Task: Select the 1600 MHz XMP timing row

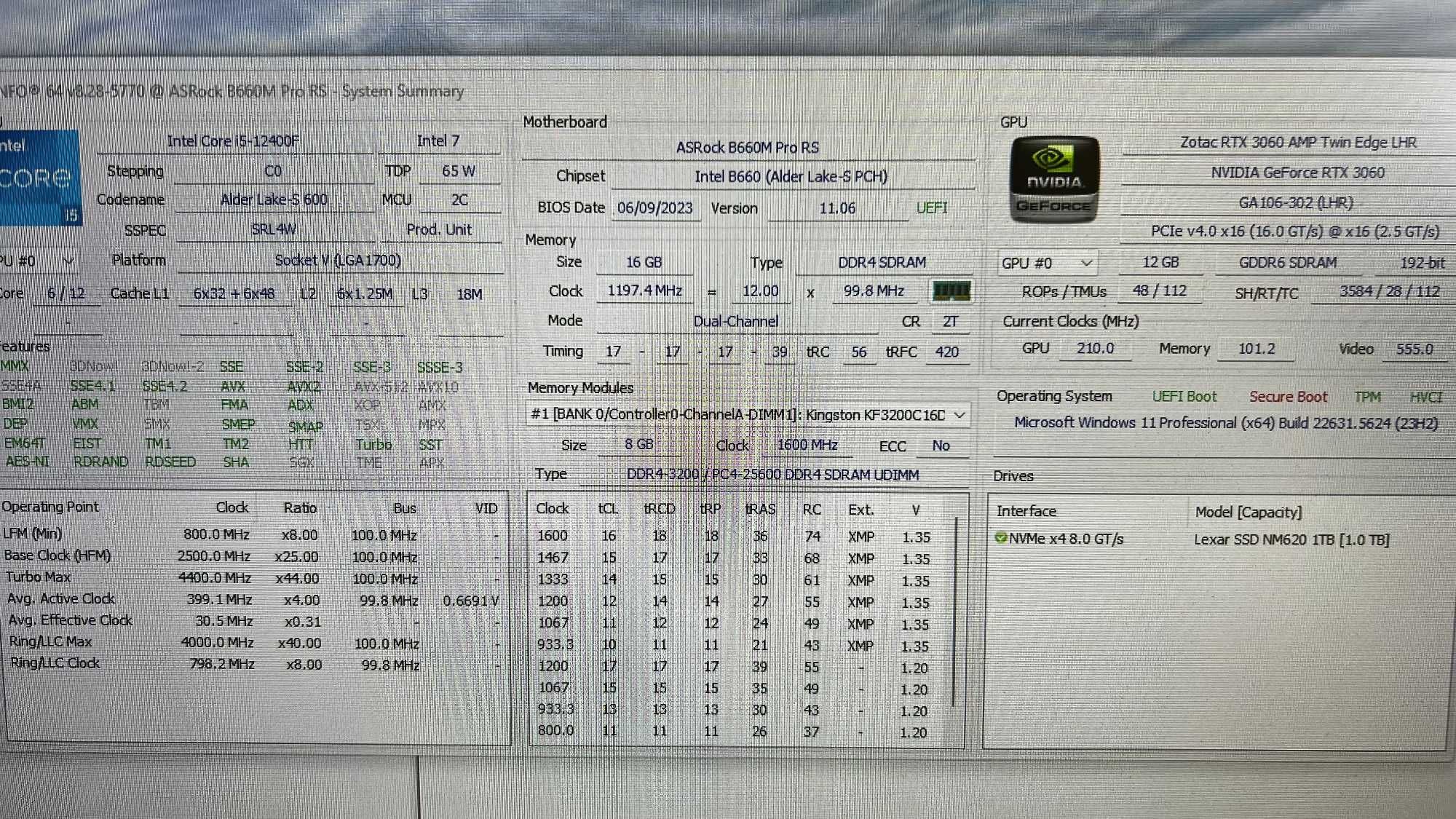Action: coord(734,537)
